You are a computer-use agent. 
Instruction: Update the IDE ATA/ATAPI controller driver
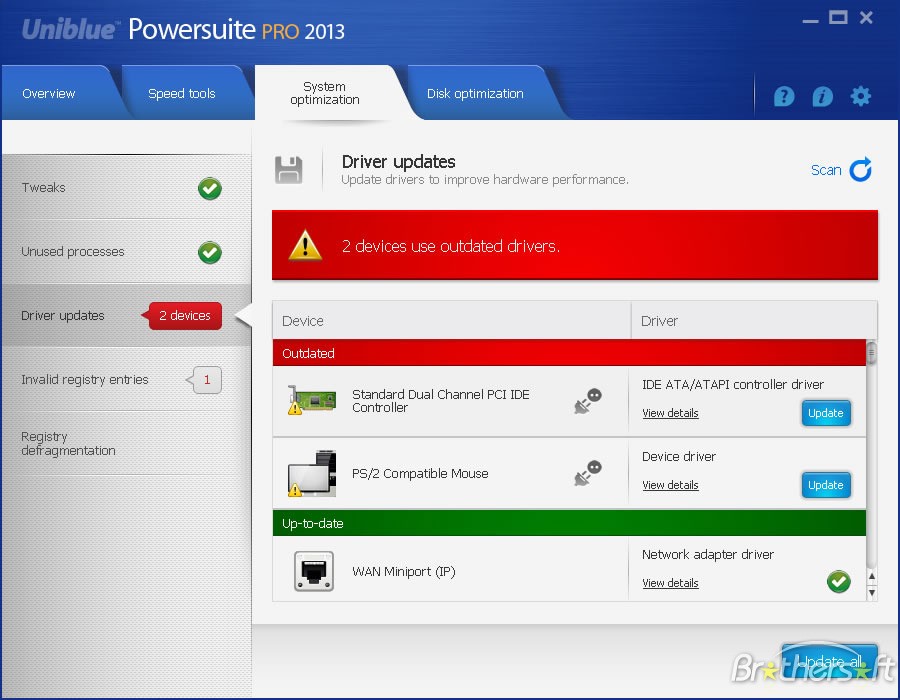click(x=825, y=413)
